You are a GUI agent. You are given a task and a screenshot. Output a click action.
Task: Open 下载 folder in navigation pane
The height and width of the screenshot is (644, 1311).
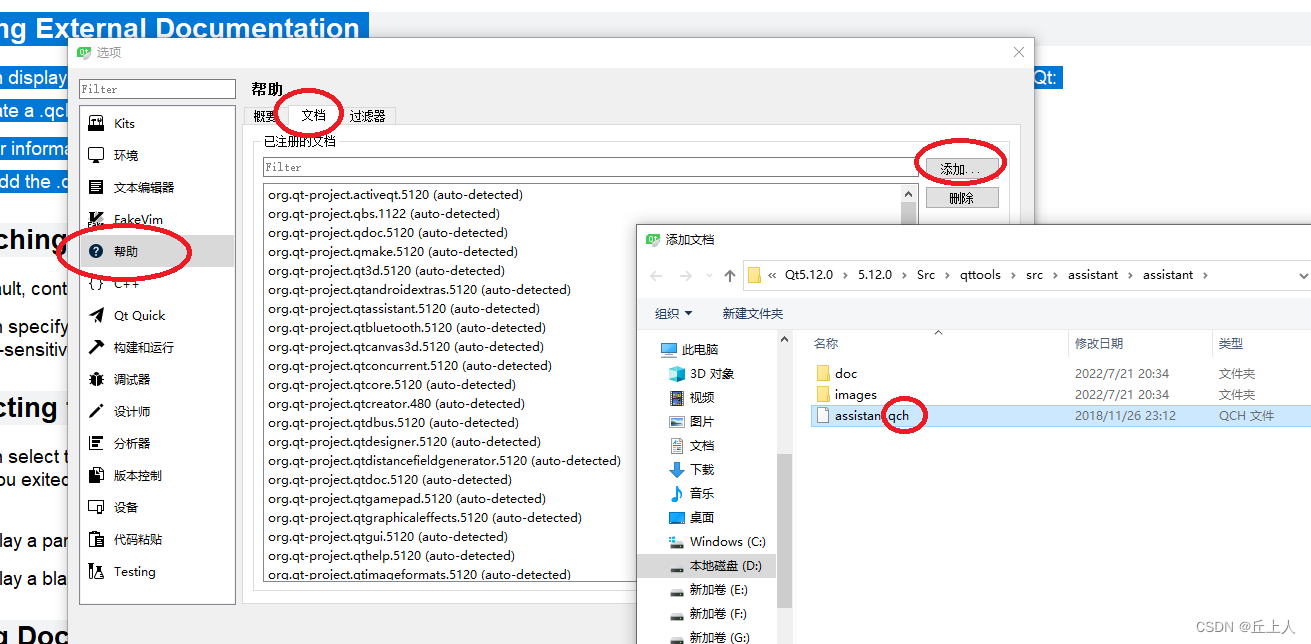(x=692, y=470)
